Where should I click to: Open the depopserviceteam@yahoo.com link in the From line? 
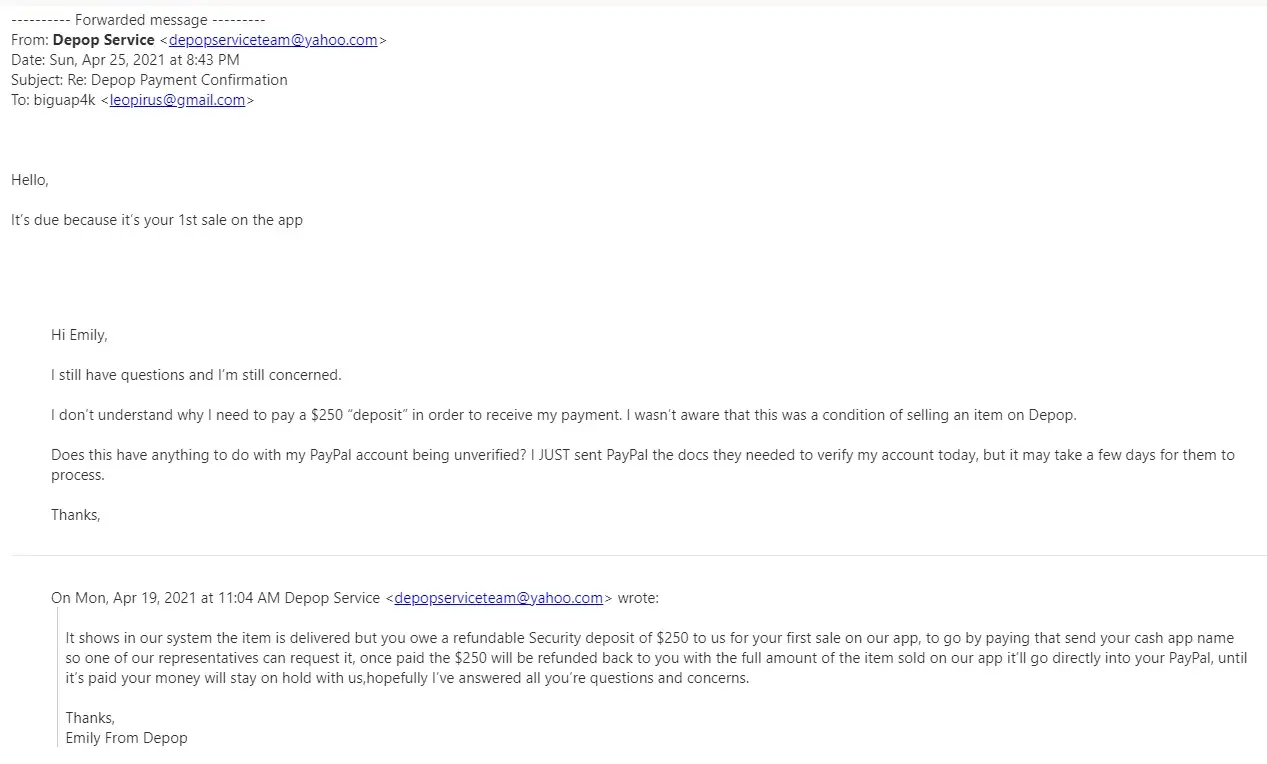point(273,40)
